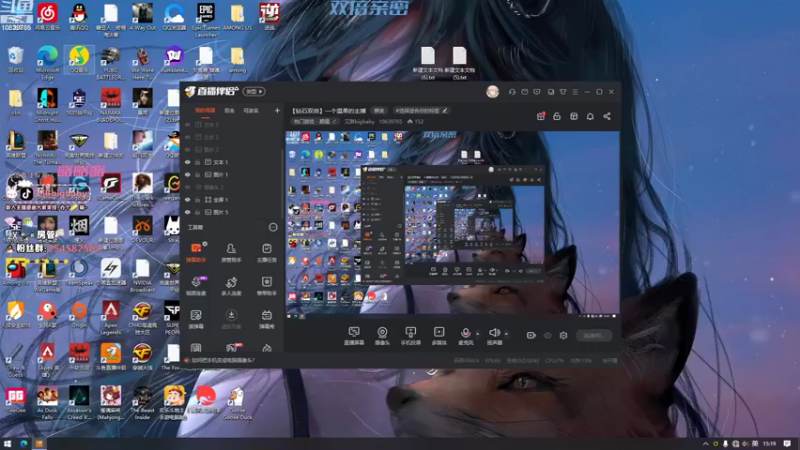This screenshot has height=450, width=800.
Task: Open the 弹幕助手 danmaku assistant tool
Action: pyautogui.click(x=196, y=253)
